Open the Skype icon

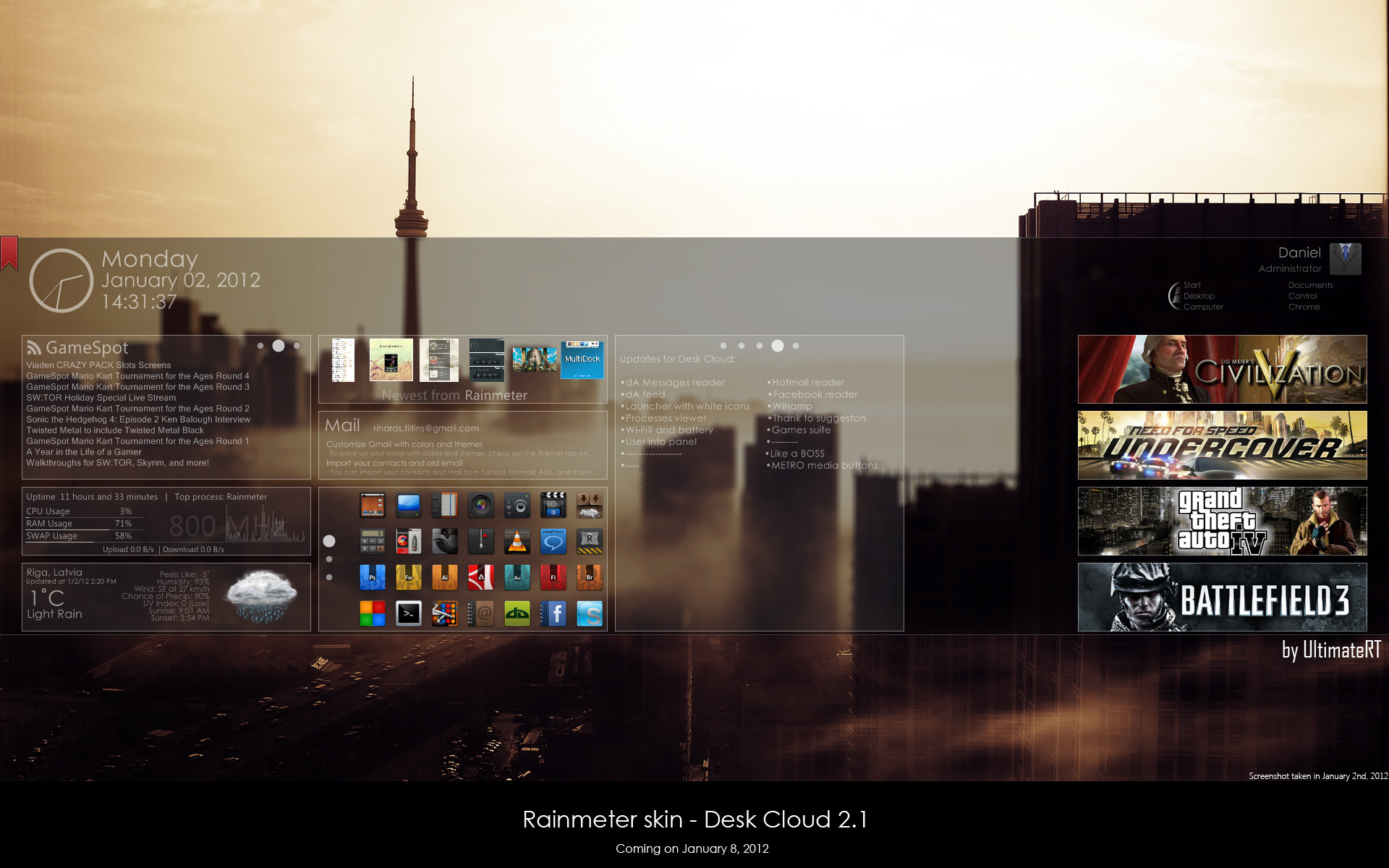(x=590, y=613)
